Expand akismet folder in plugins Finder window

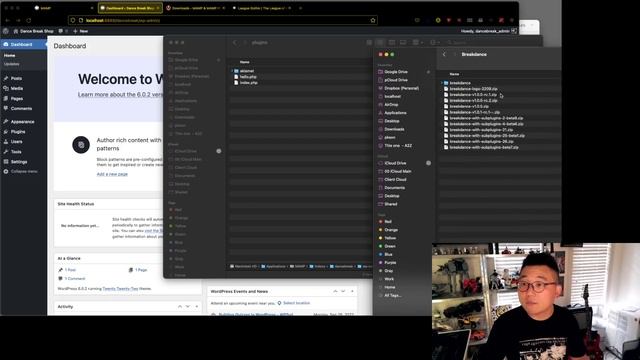[232, 71]
